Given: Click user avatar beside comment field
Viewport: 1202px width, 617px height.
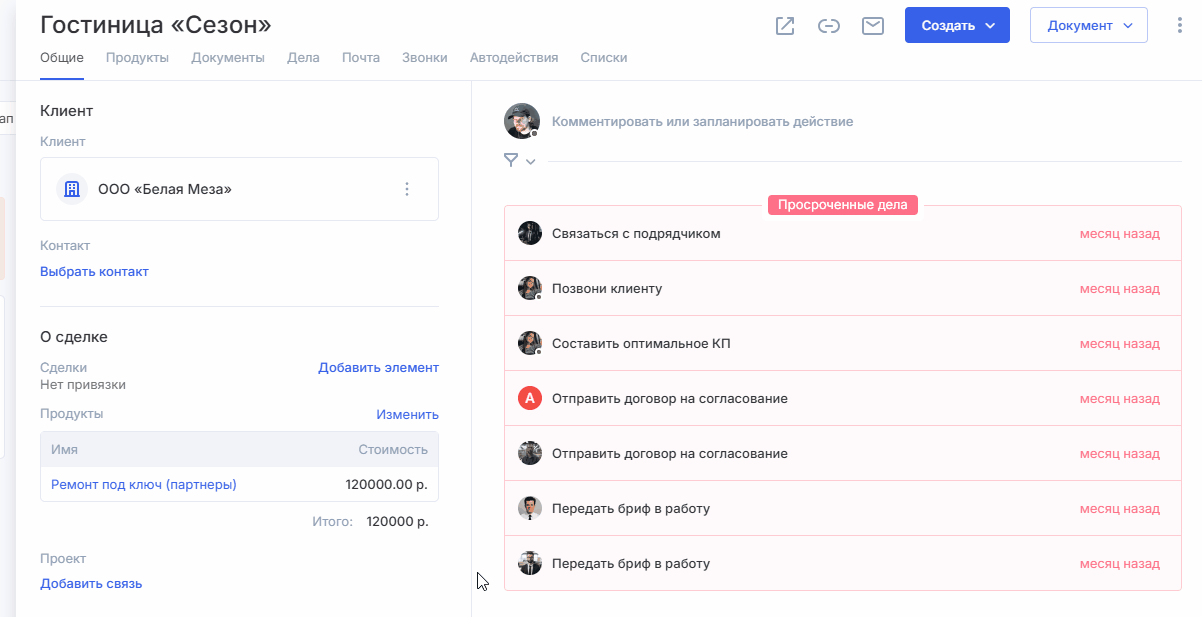Looking at the screenshot, I should [521, 121].
